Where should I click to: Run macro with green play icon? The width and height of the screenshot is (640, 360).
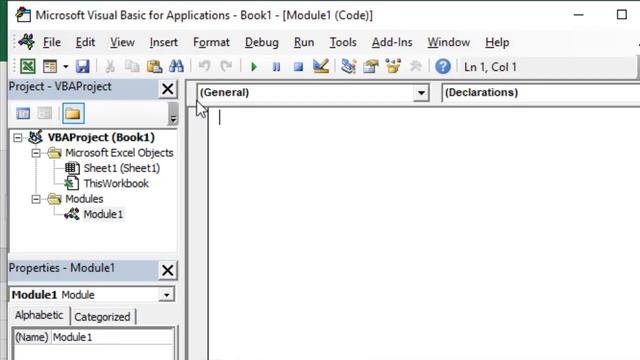tap(253, 67)
